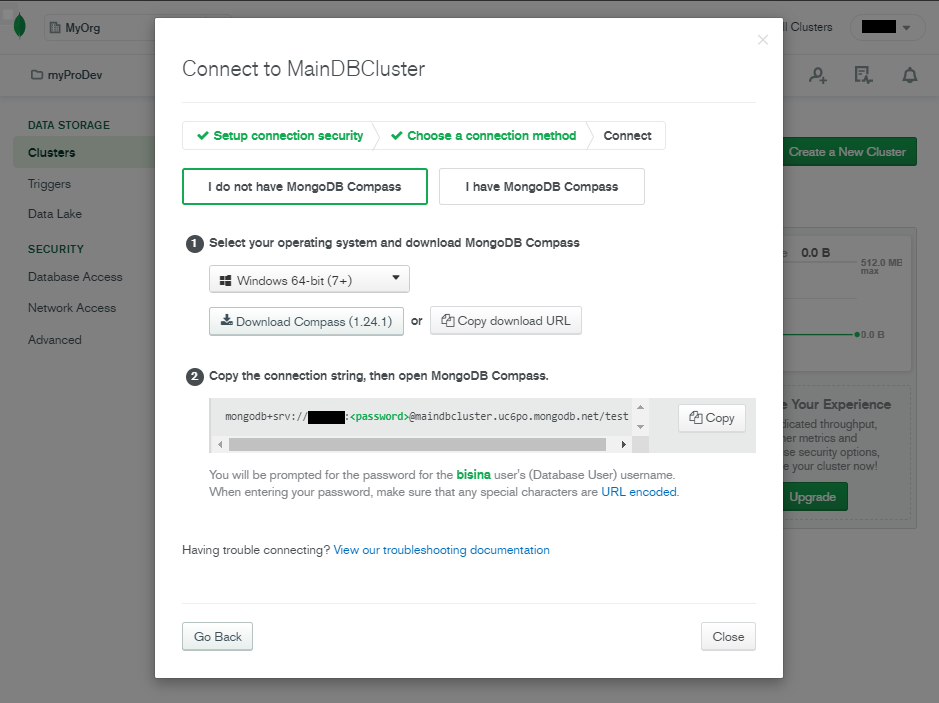Click the horizontal scrollbar left arrow
939x703 pixels.
tap(220, 444)
